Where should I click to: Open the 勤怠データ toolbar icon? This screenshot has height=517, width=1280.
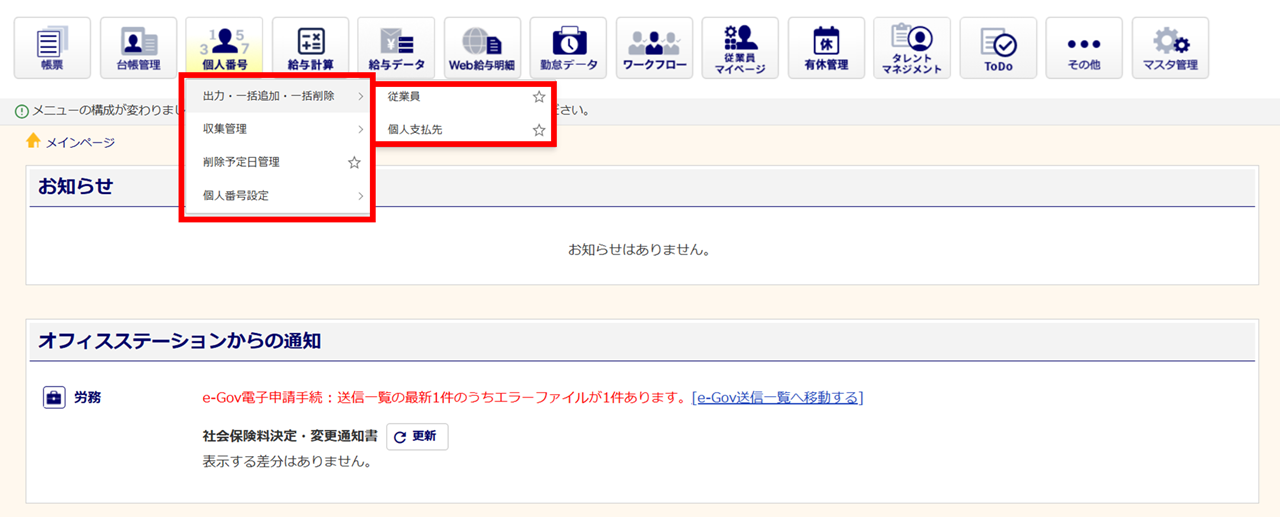click(568, 48)
